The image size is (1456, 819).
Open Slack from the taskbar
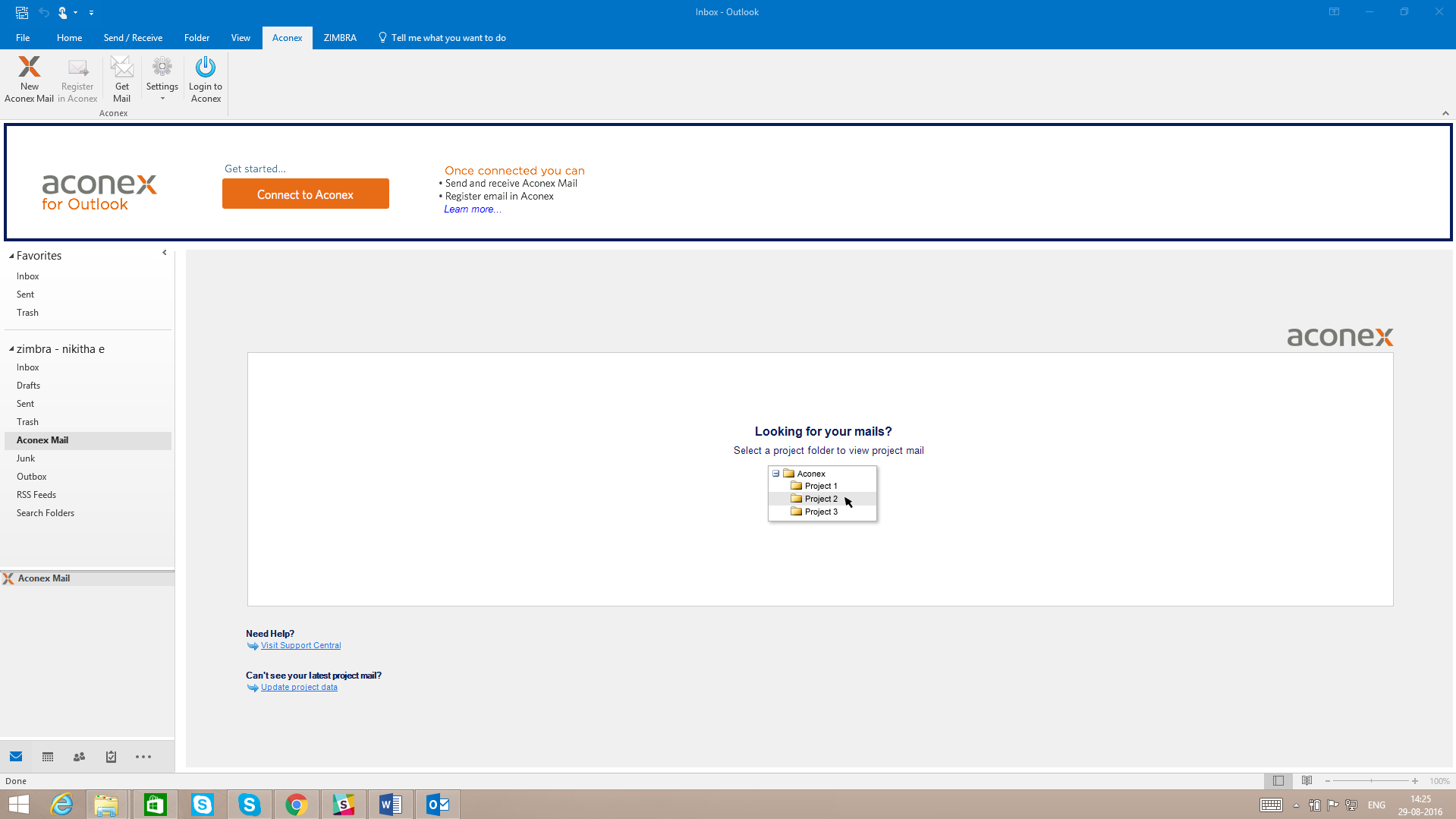pyautogui.click(x=344, y=805)
